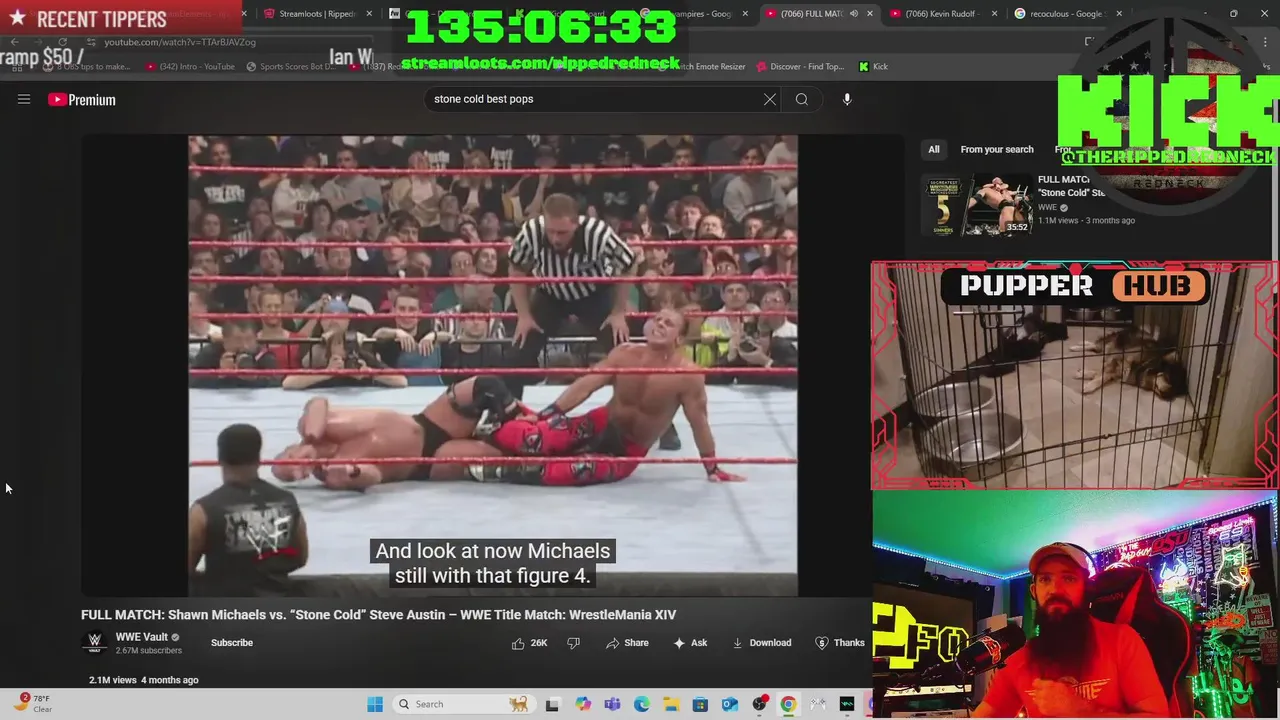The image size is (1280, 720).
Task: Open the recommended 35:52 FULL MATCH thumbnail
Action: click(x=977, y=205)
